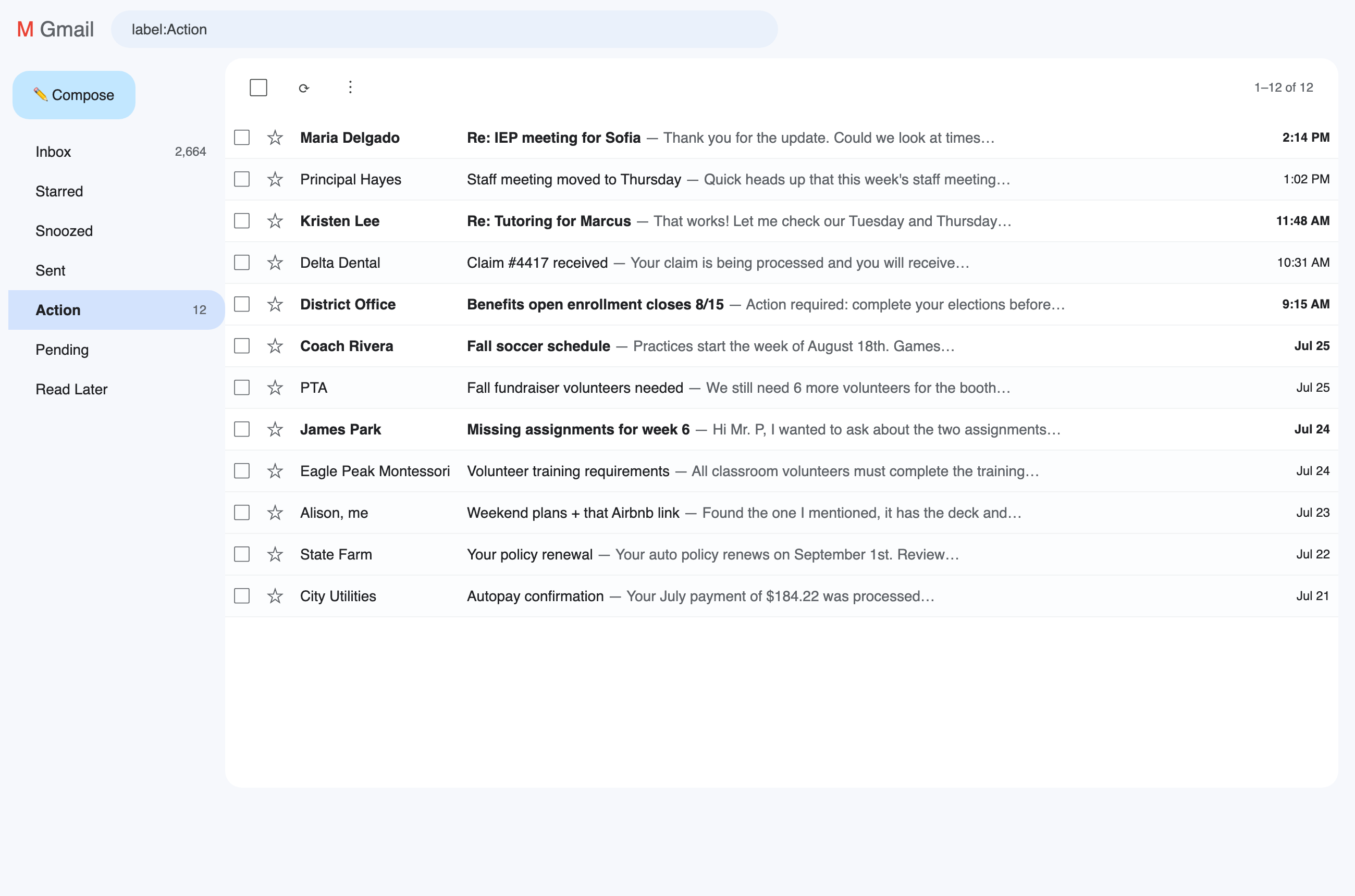Click sender name Coach Rivera
The image size is (1355, 896).
pos(347,346)
